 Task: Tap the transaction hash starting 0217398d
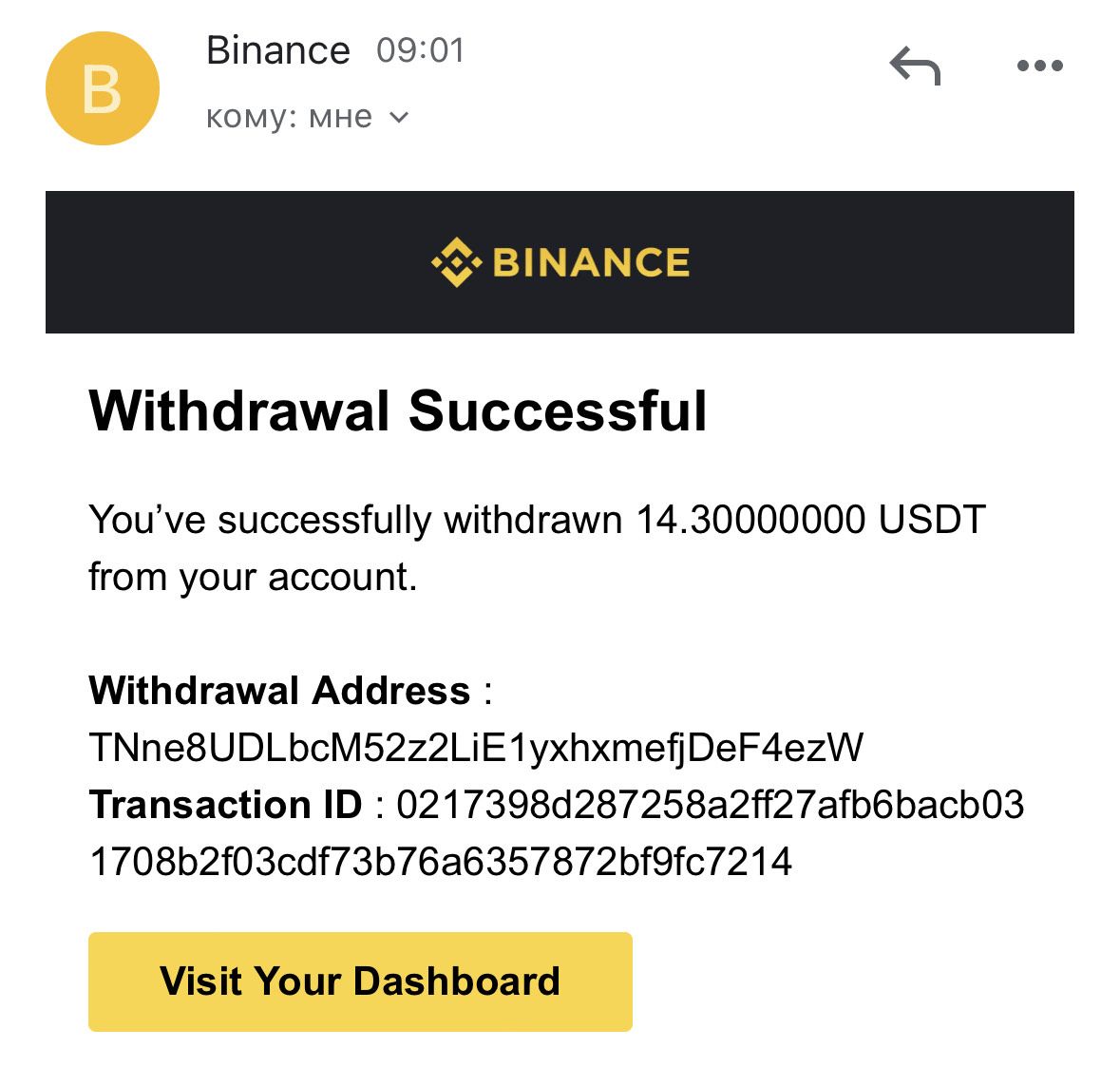click(710, 805)
